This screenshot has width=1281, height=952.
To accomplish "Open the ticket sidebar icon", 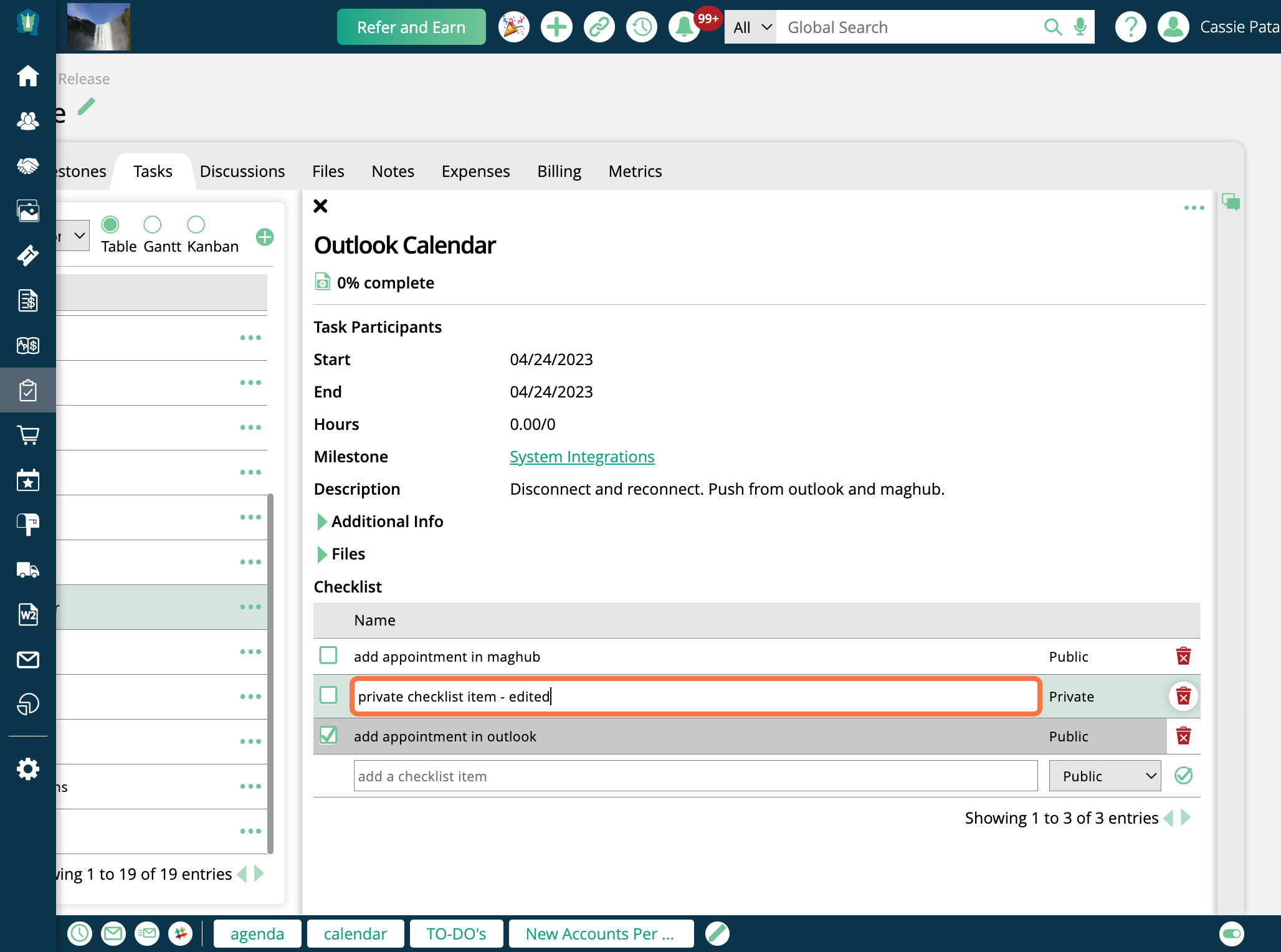I will (28, 255).
